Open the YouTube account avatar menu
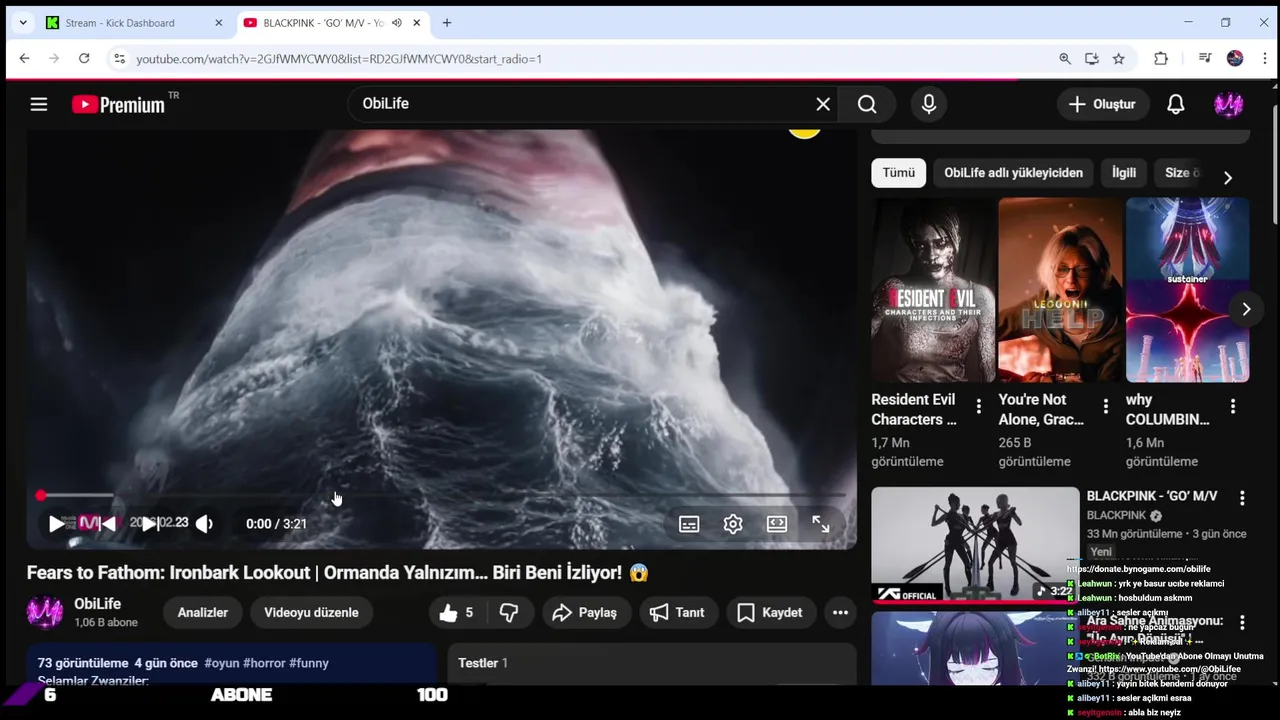 coord(1228,104)
